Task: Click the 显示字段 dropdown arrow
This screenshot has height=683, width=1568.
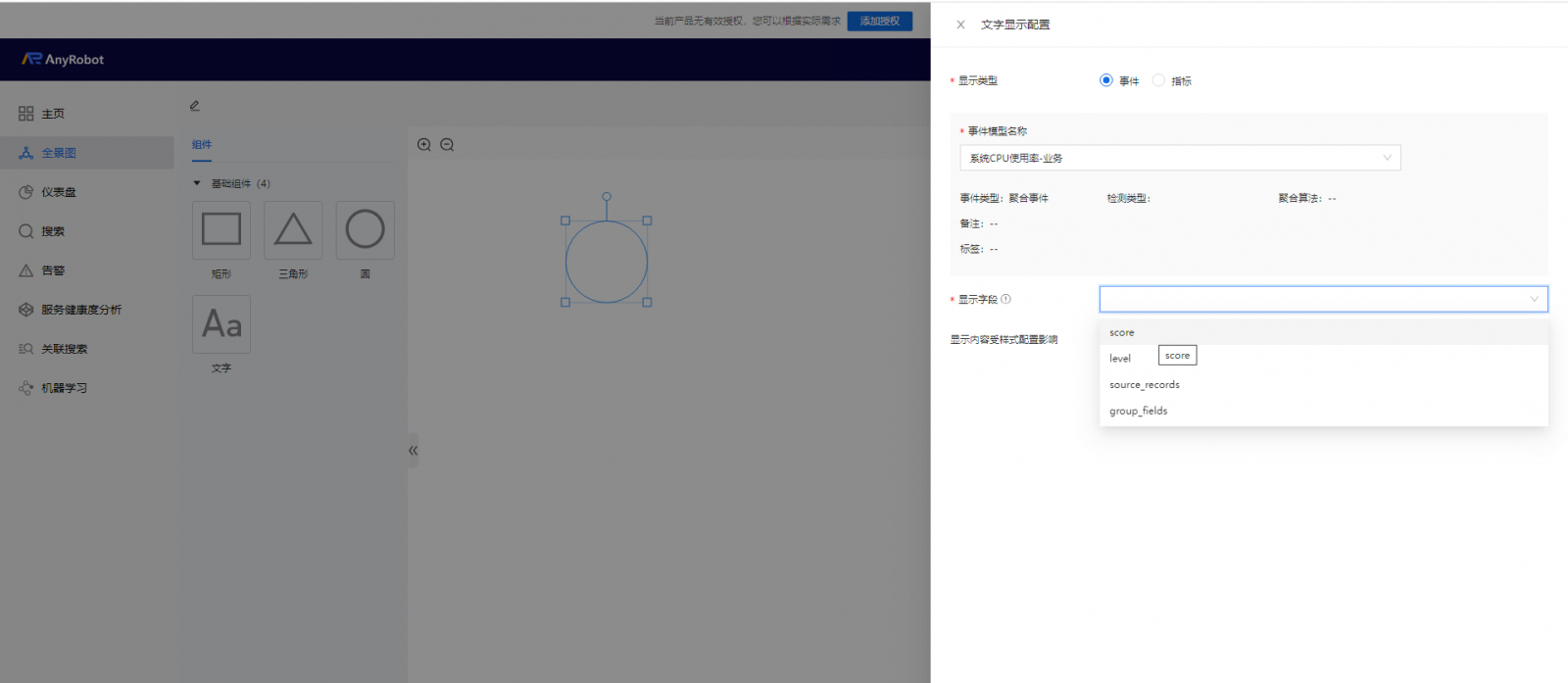Action: tap(1535, 299)
